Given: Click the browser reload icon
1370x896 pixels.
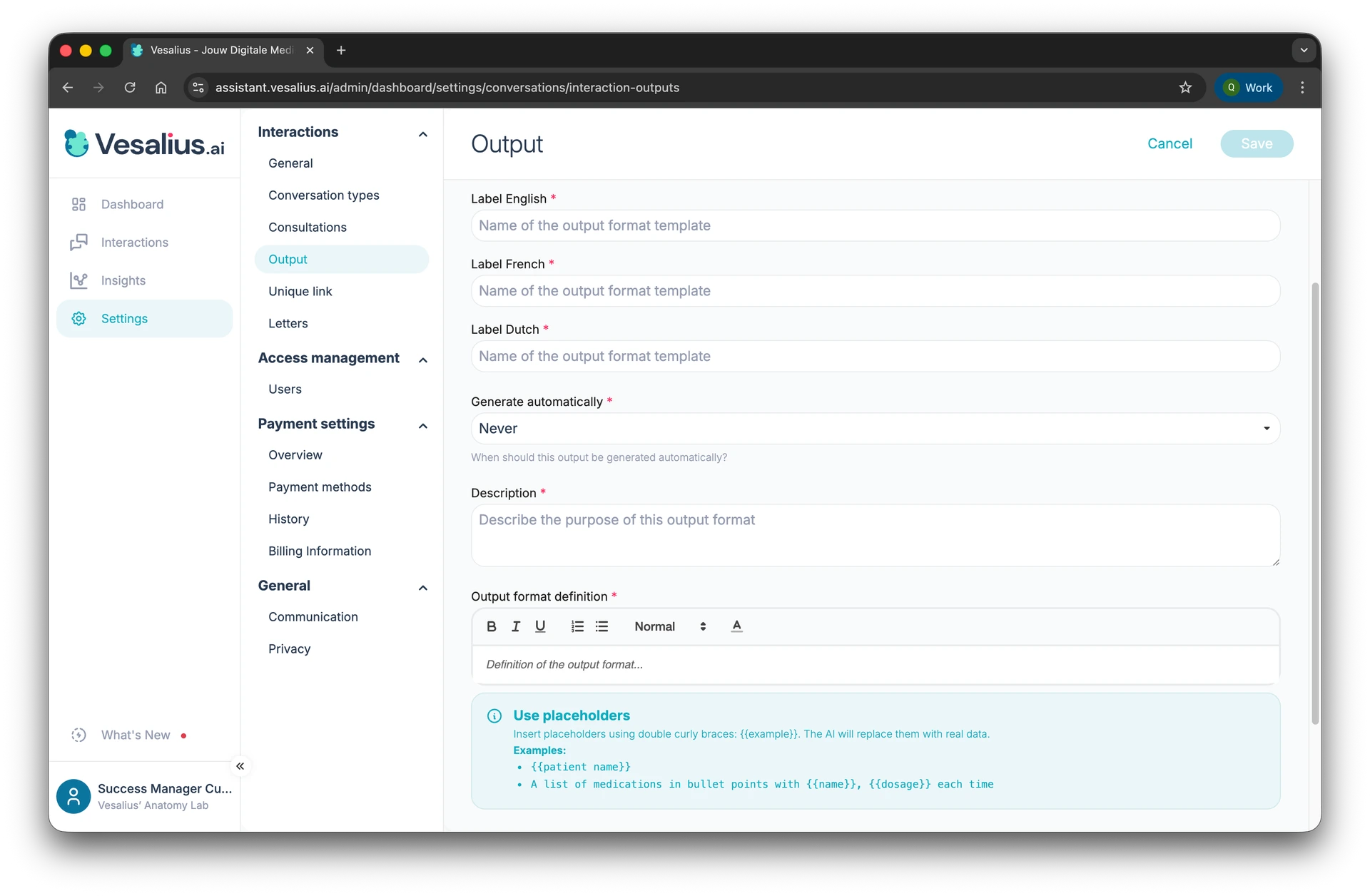Looking at the screenshot, I should (130, 88).
